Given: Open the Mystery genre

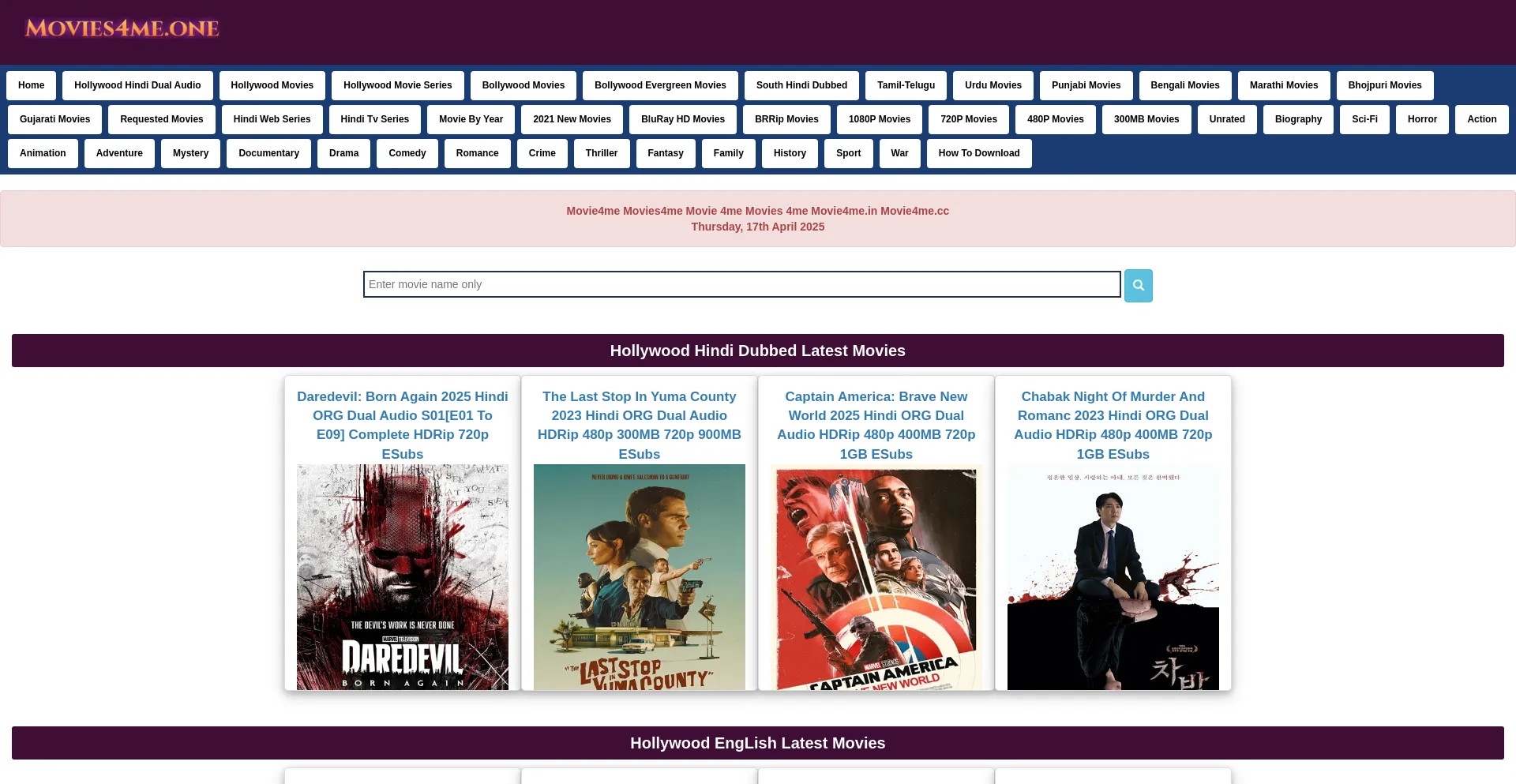Looking at the screenshot, I should (190, 153).
